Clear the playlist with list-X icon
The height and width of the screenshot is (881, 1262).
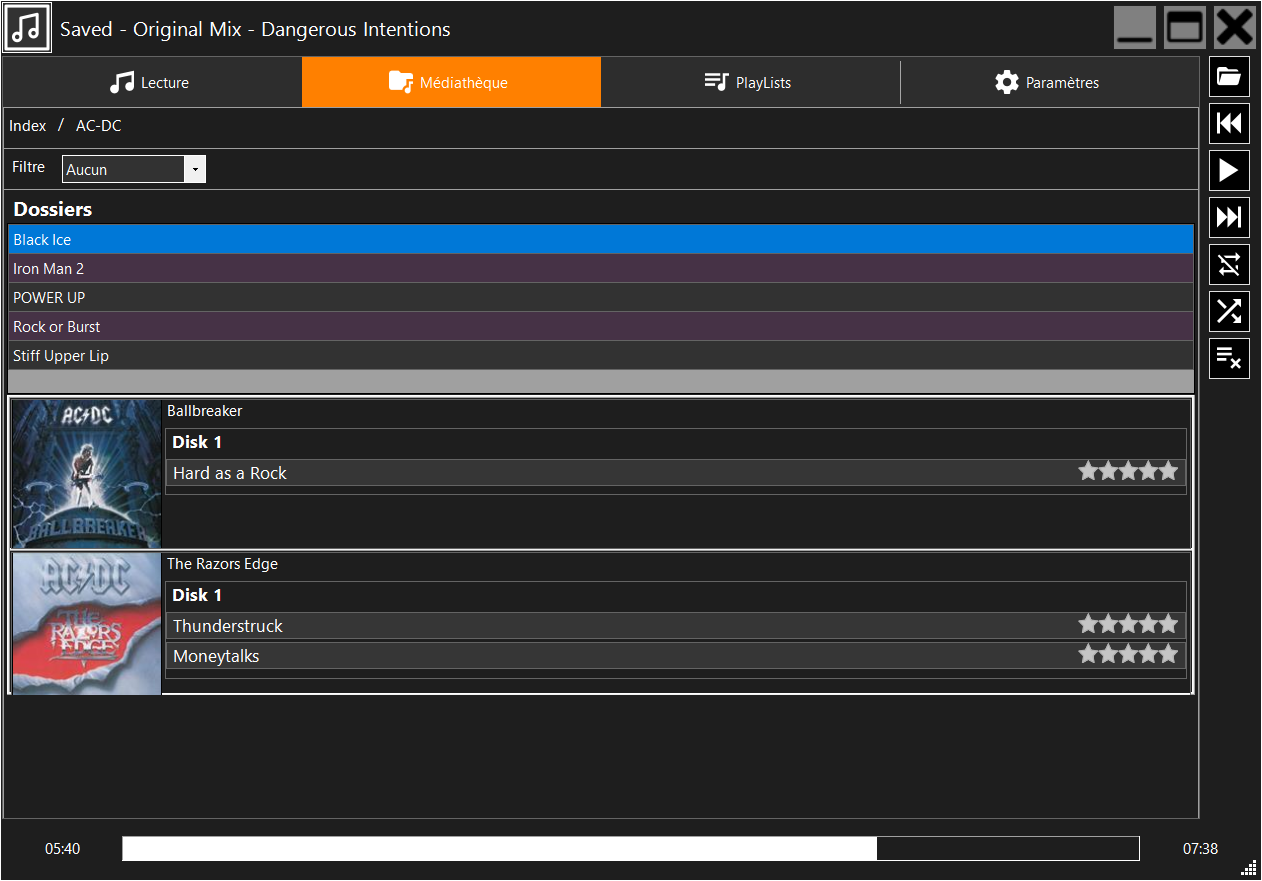click(1229, 359)
